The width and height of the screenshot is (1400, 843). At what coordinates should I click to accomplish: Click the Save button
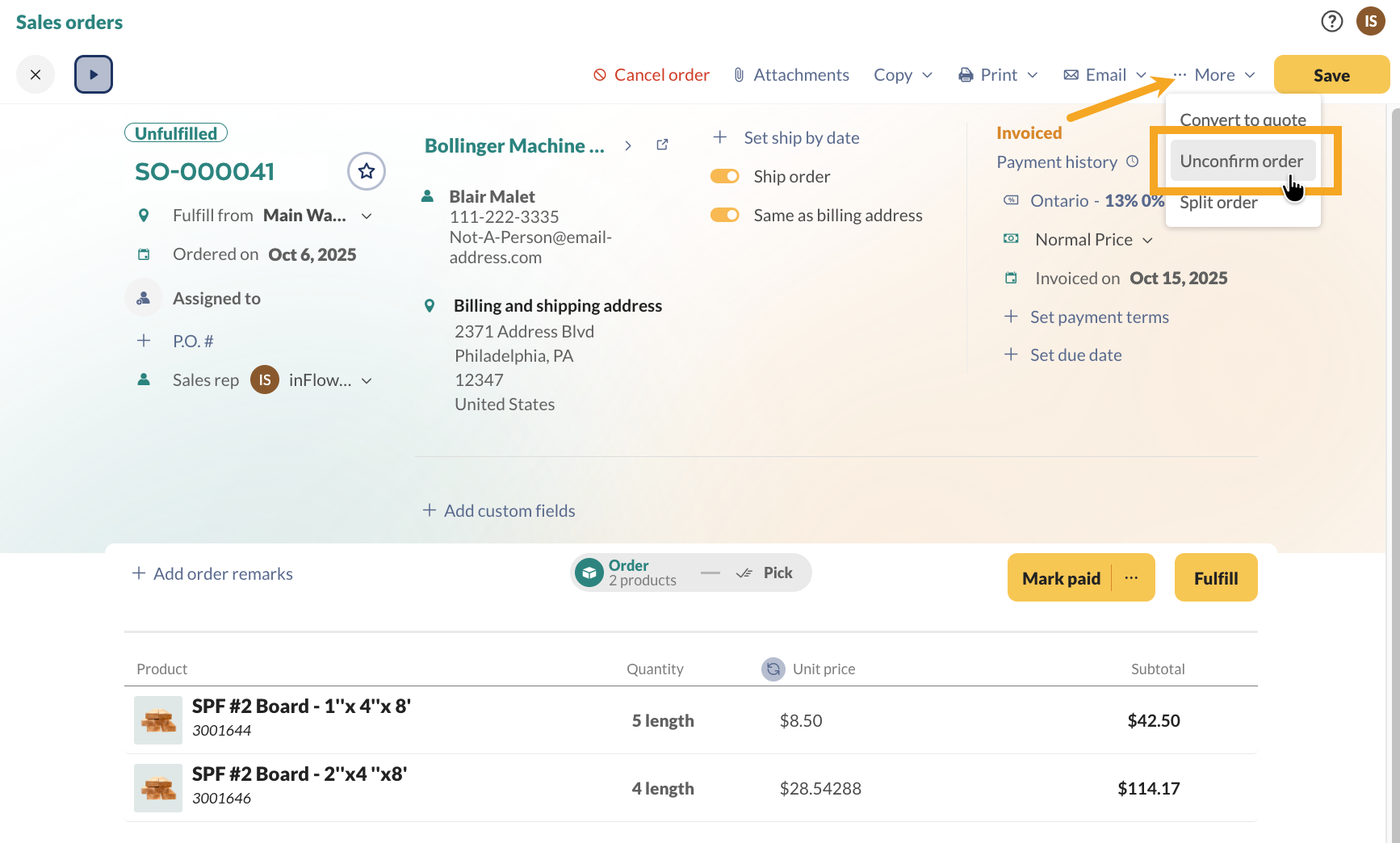1331,75
